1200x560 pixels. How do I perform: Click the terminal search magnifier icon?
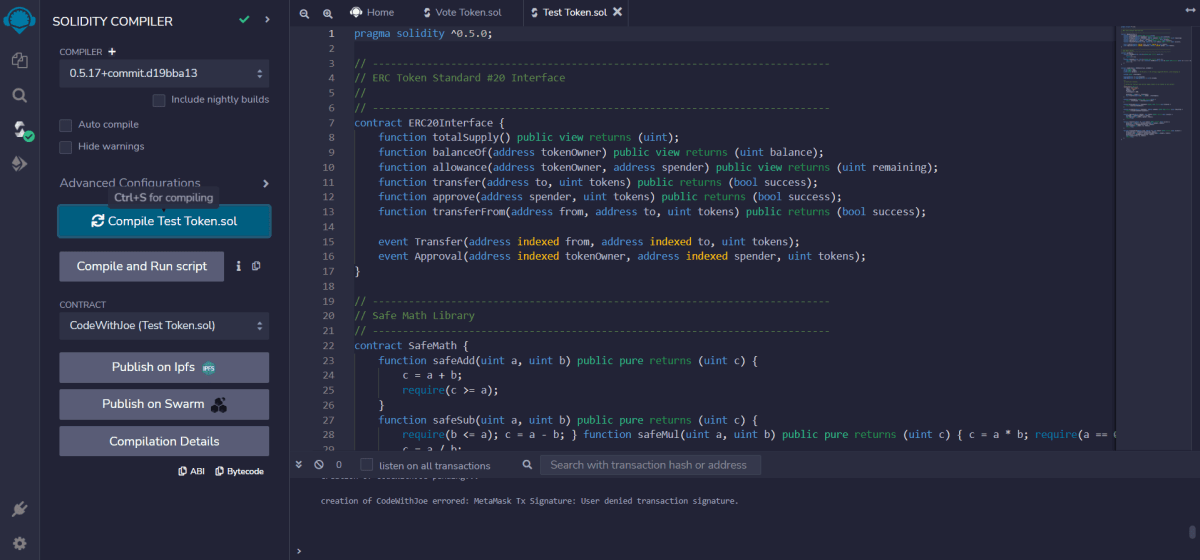pyautogui.click(x=527, y=465)
